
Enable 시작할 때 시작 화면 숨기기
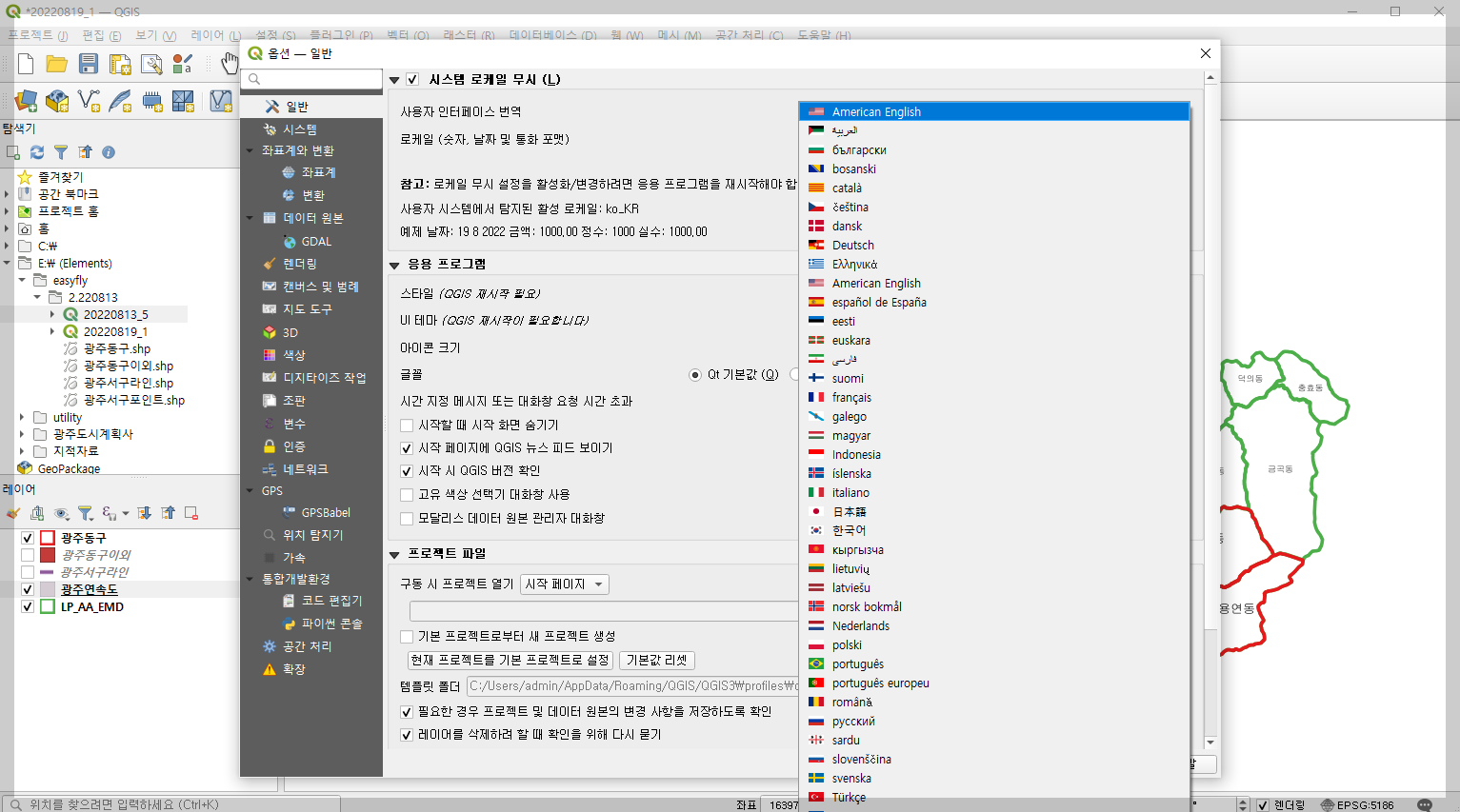click(407, 426)
